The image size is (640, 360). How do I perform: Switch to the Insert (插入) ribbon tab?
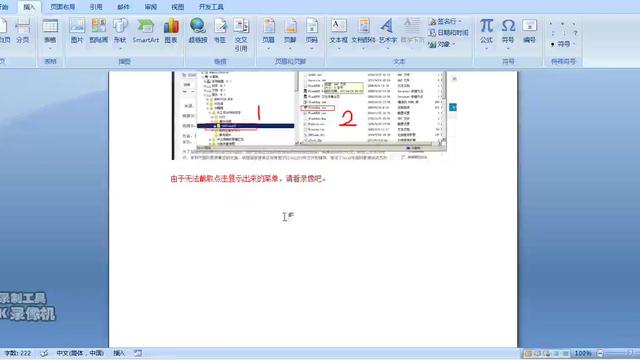[x=29, y=7]
